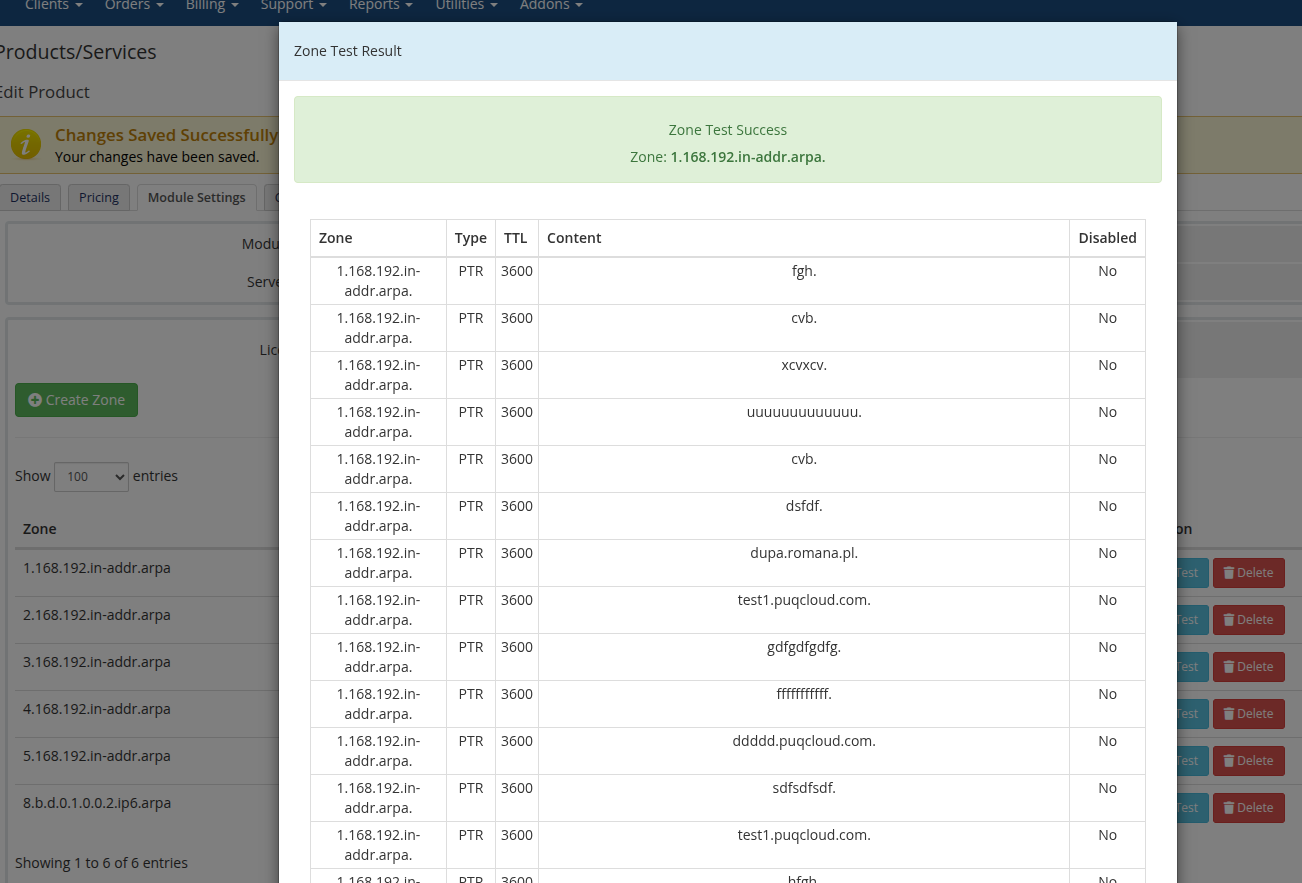This screenshot has height=883, width=1302.
Task: Click 3.168.192.in-addr.arpa in the zone list
Action: click(x=97, y=662)
